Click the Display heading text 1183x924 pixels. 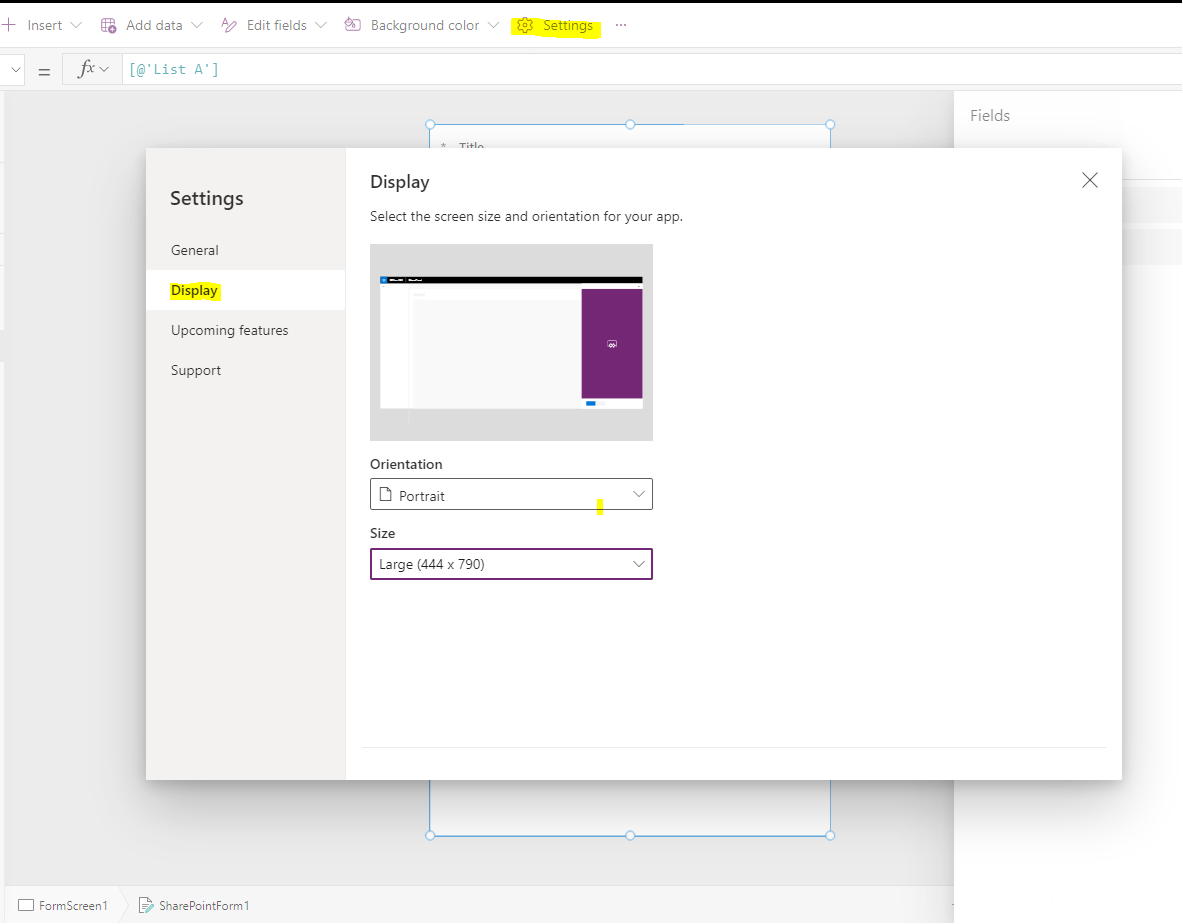(x=400, y=182)
